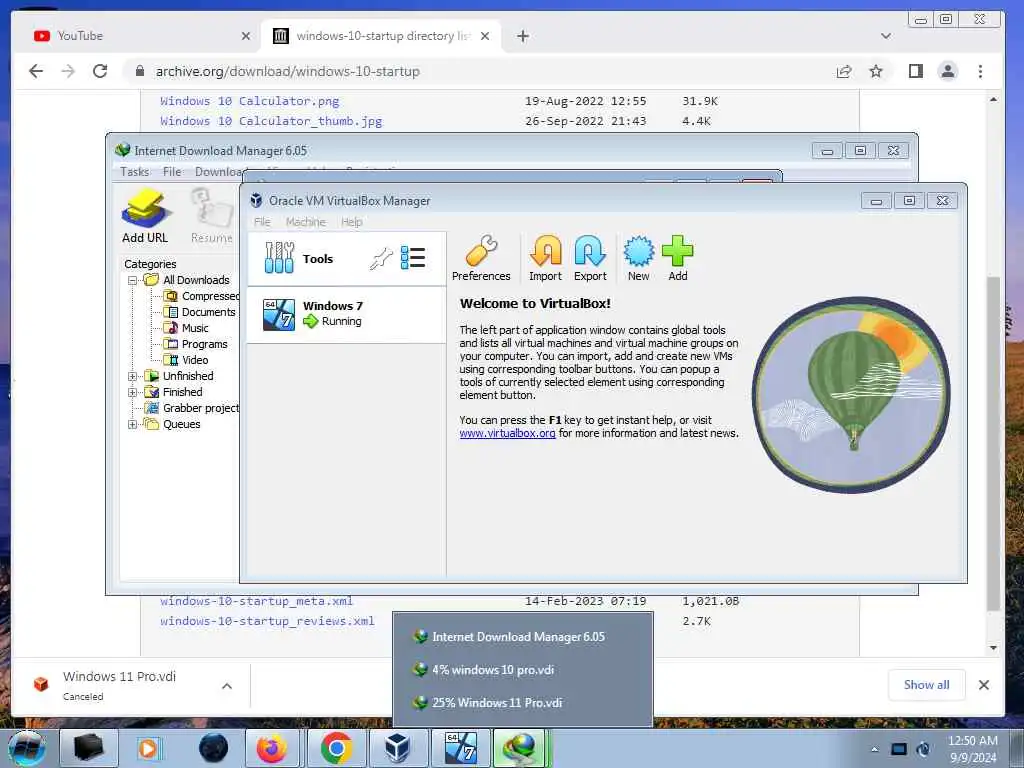Close the YouTube tab
This screenshot has width=1024, height=768.
coord(246,36)
